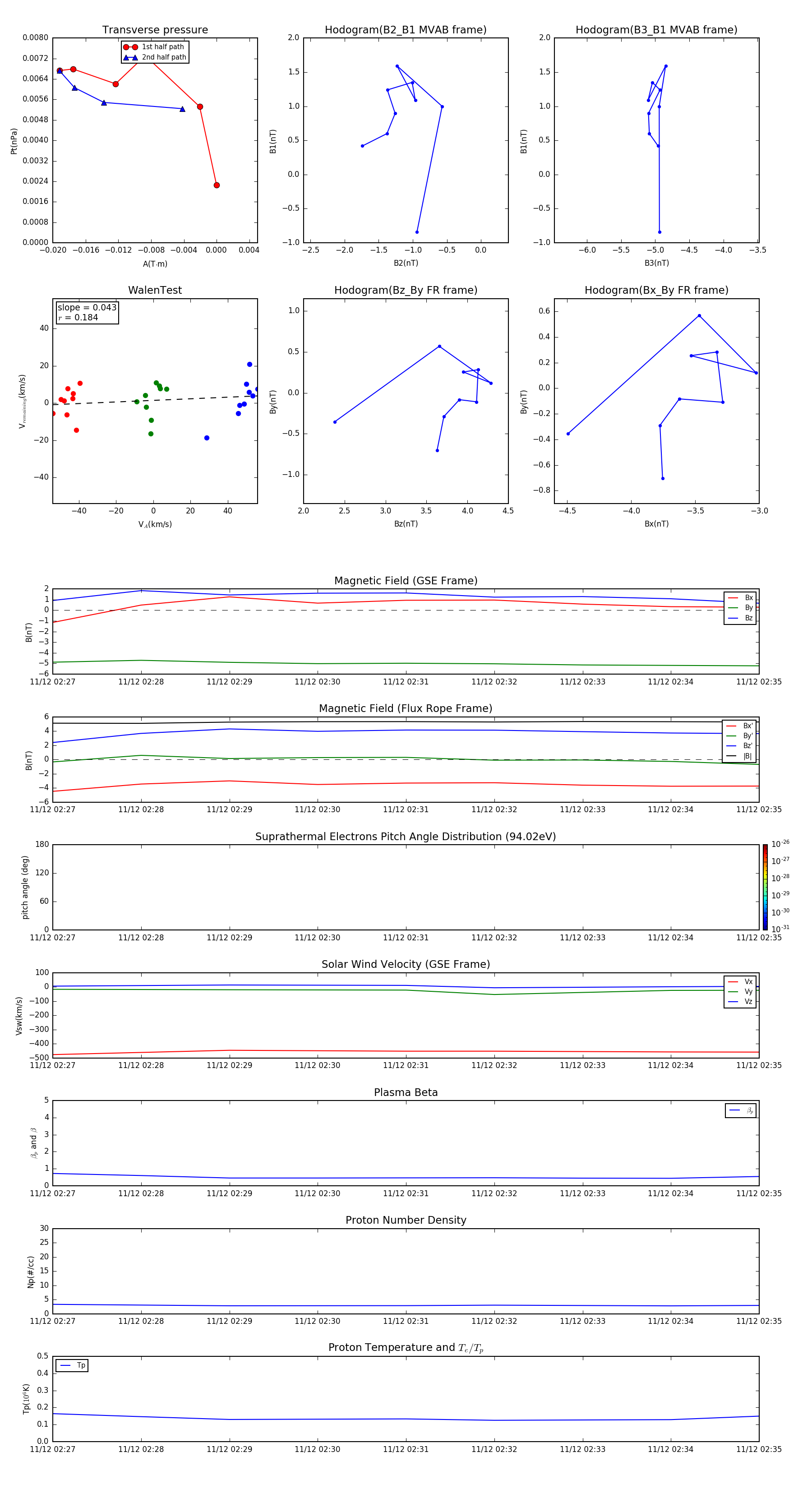
Task: Click the 'Bx(nT)' x-axis label
Action: [x=656, y=524]
